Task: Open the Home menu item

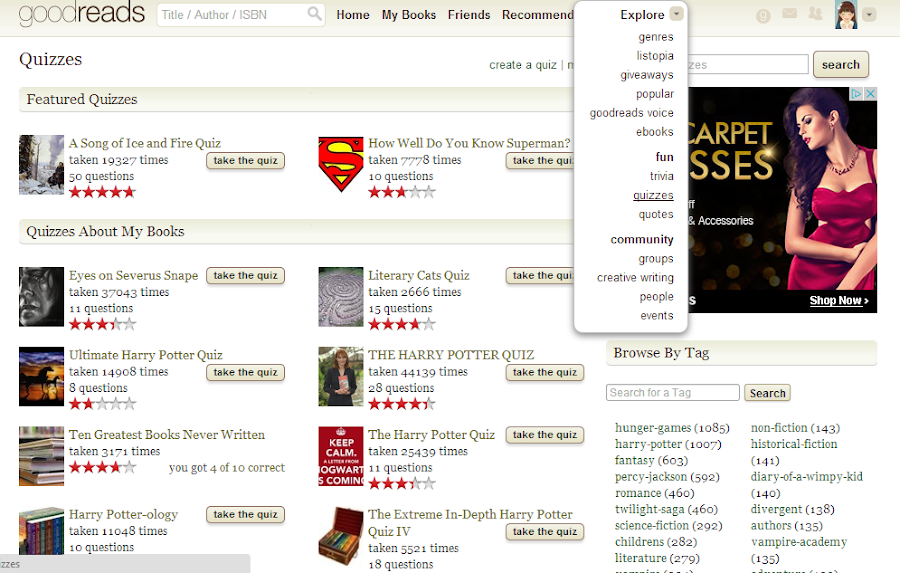Action: pos(352,15)
